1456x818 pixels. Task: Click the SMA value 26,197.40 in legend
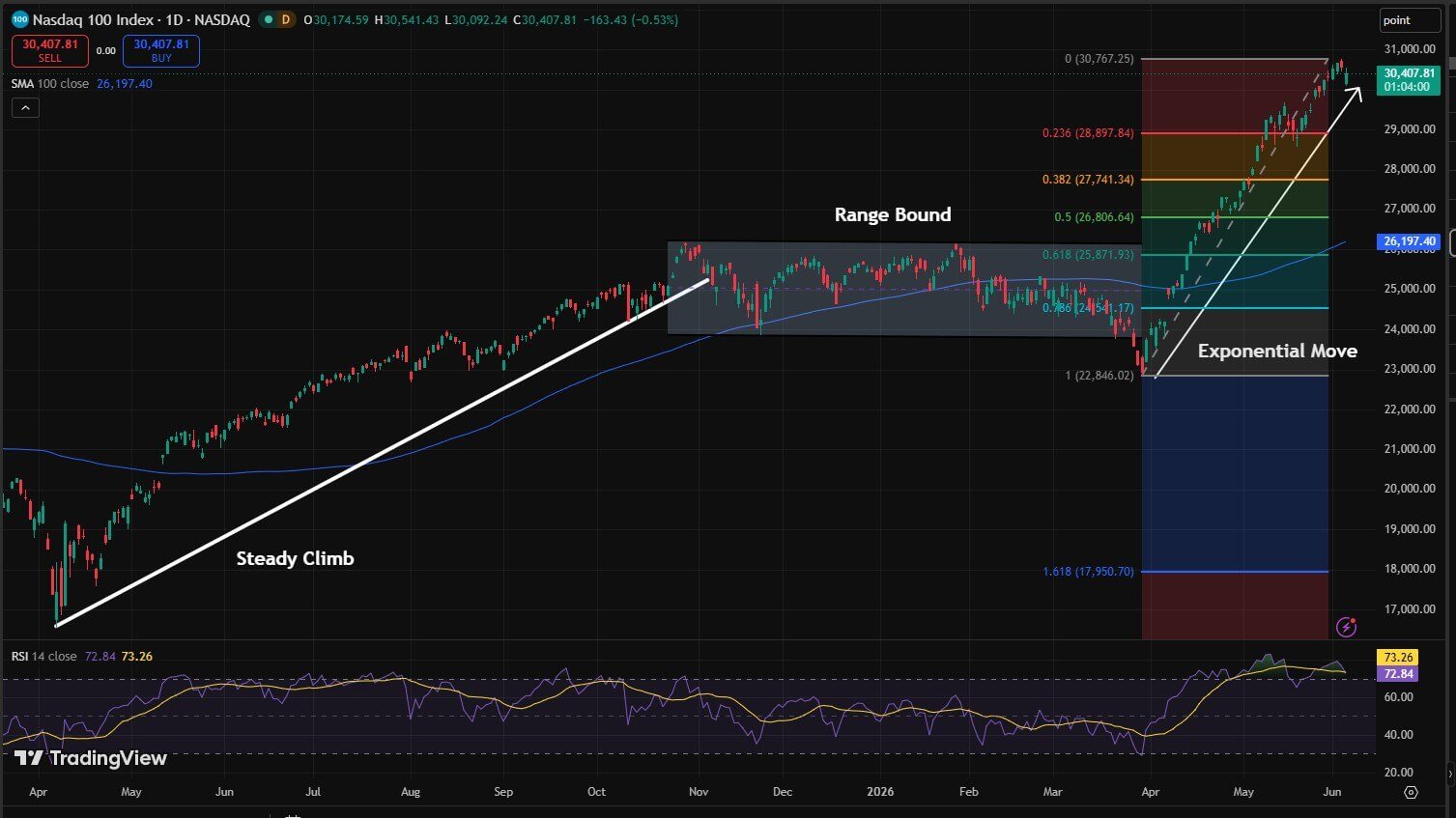[x=125, y=84]
